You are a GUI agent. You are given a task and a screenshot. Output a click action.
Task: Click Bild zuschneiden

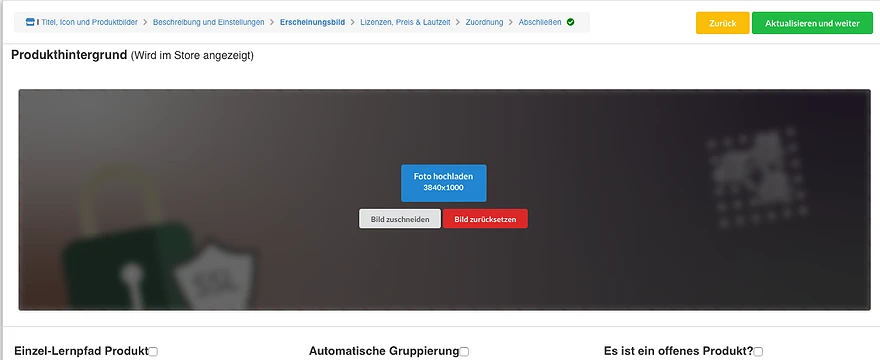pyautogui.click(x=400, y=219)
